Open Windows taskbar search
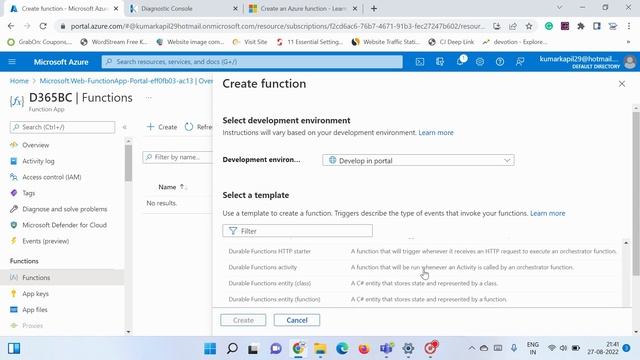This screenshot has height=360, width=640. [x=232, y=349]
